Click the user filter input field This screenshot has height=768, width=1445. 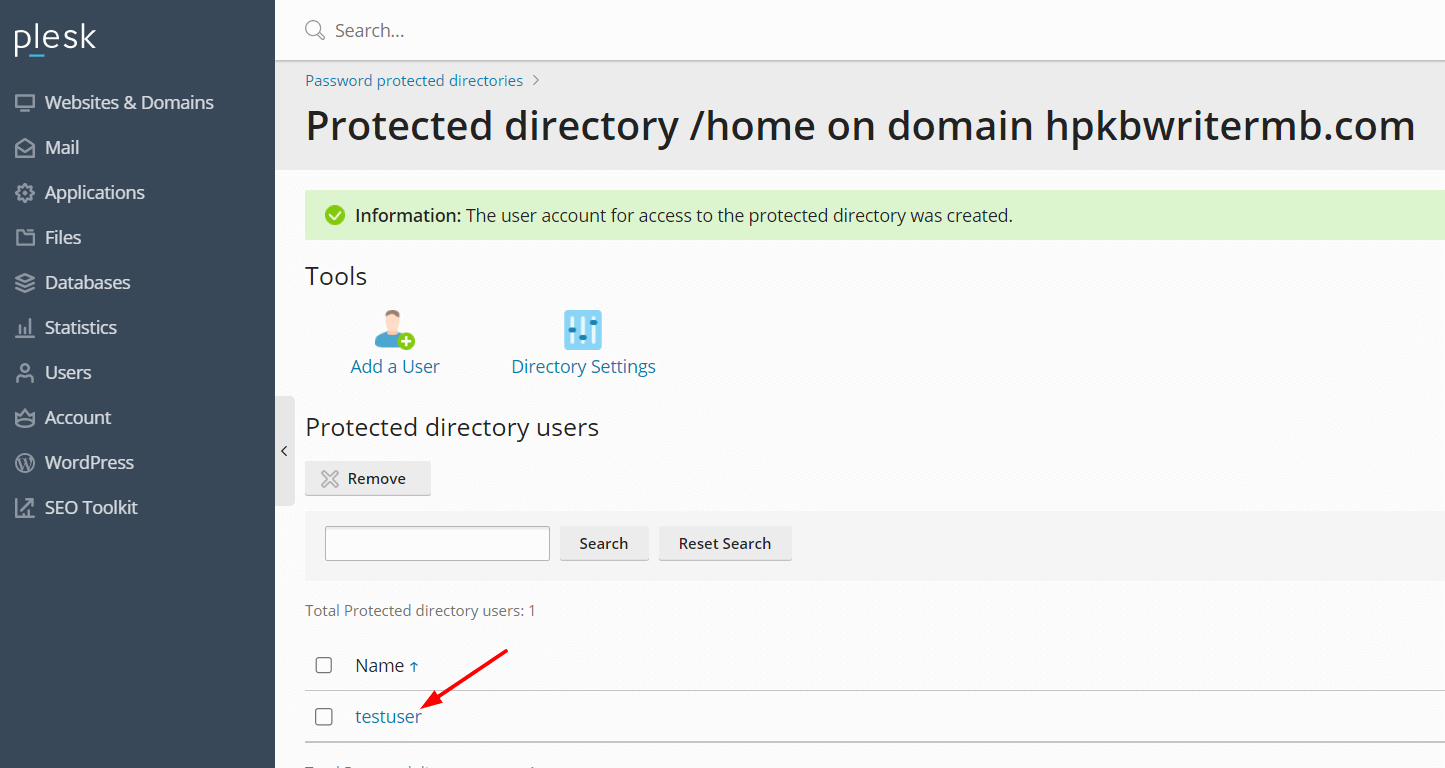point(436,543)
